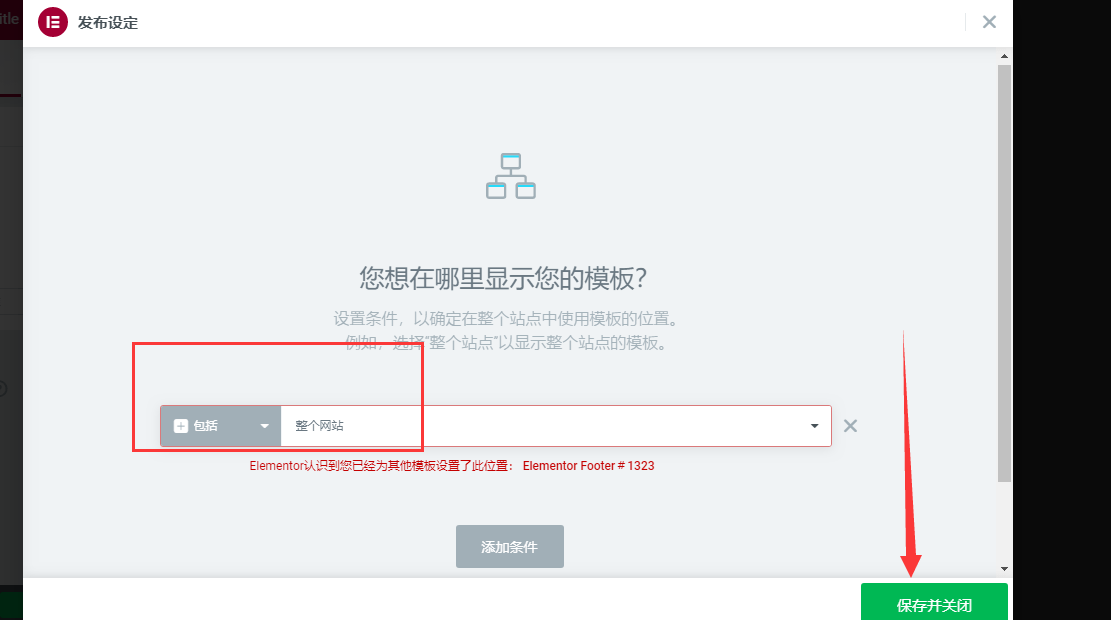
Task: Click the Elementor logo in the dialog header
Action: [52, 21]
